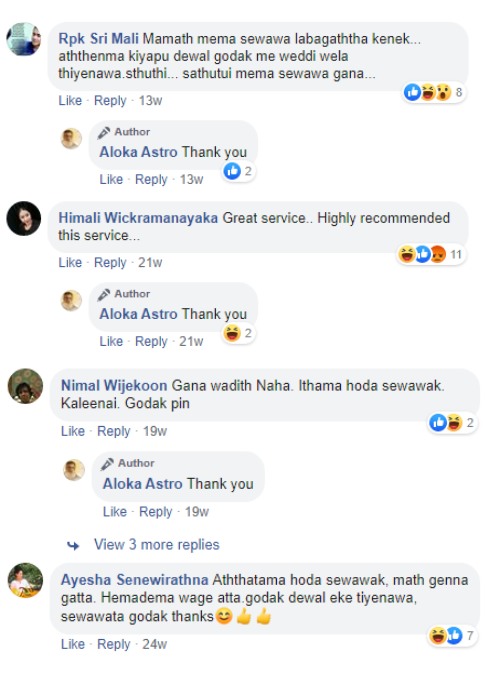The width and height of the screenshot is (500, 700).
Task: Click Nimal Wijekoon's profile picture
Action: click(25, 386)
